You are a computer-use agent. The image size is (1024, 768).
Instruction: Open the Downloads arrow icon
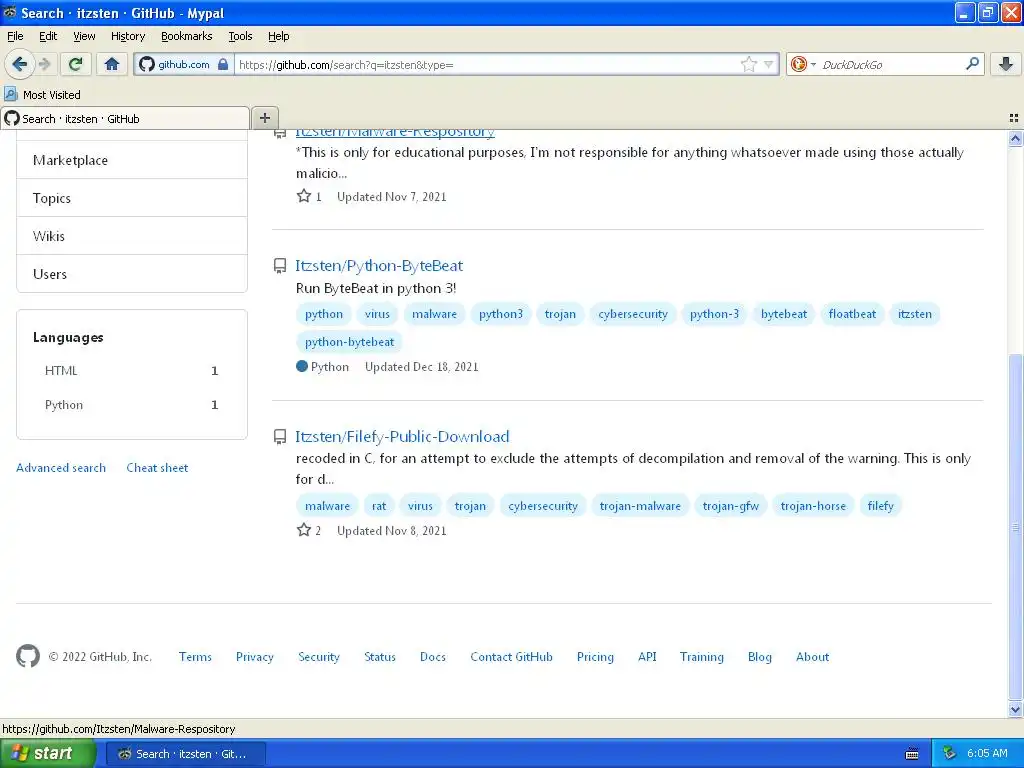(1006, 64)
